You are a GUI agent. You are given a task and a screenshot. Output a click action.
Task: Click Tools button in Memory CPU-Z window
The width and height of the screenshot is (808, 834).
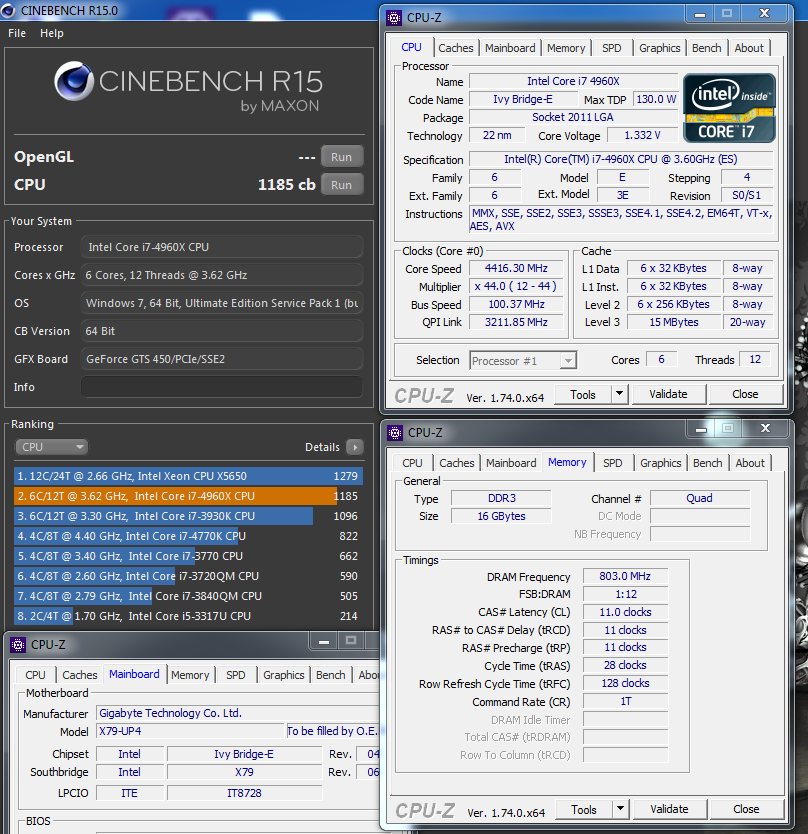(x=584, y=810)
